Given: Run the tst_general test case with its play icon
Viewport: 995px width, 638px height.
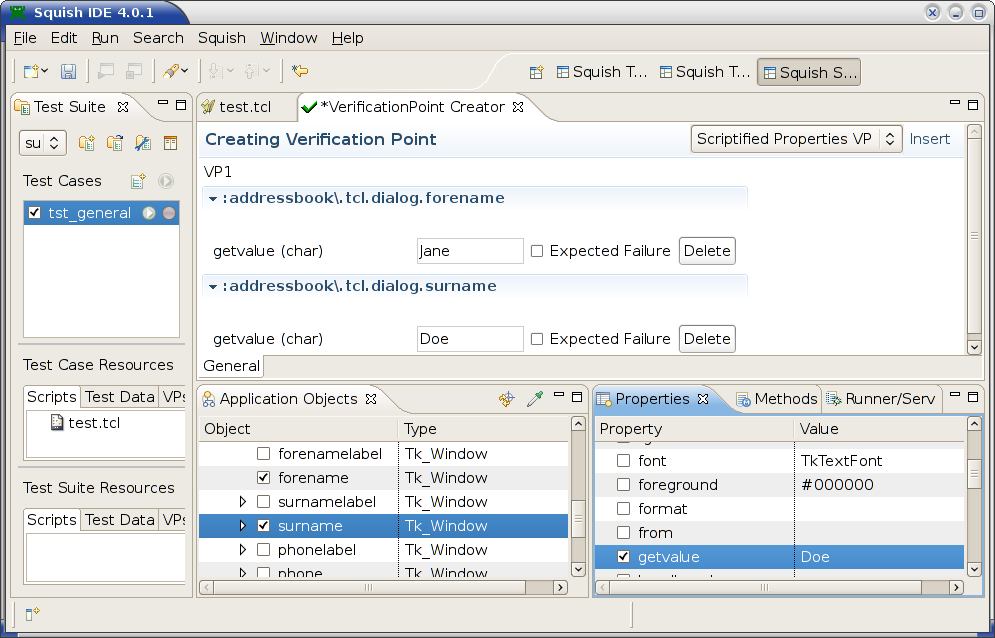Looking at the screenshot, I should click(x=149, y=213).
